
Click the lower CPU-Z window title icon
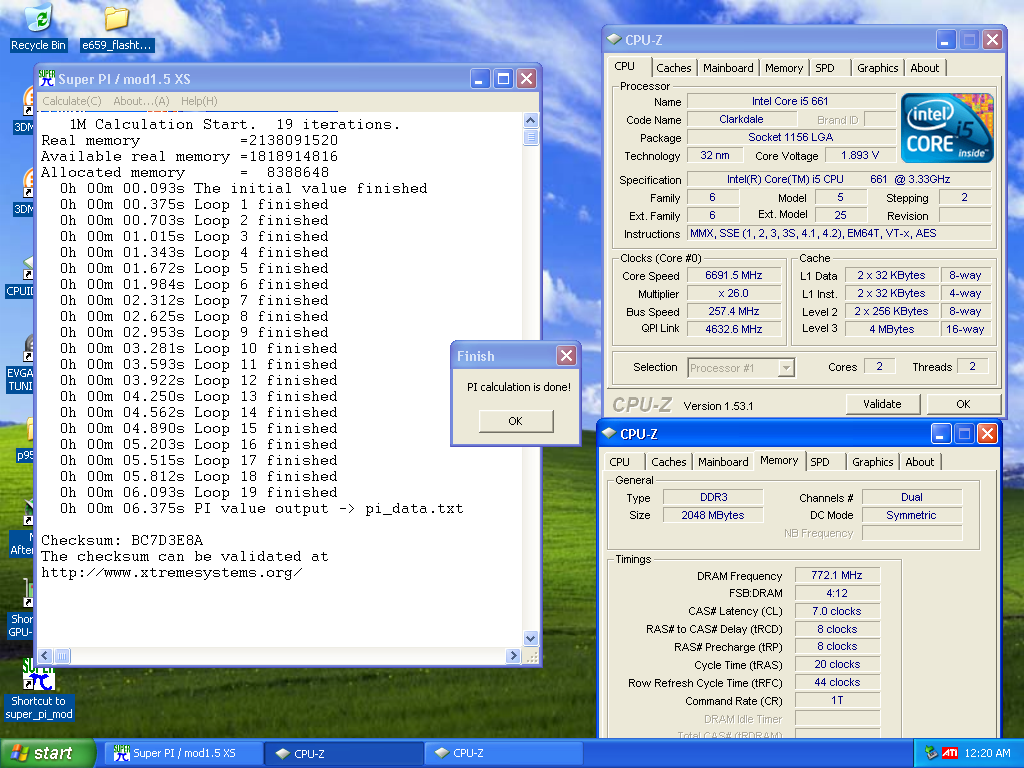(609, 434)
